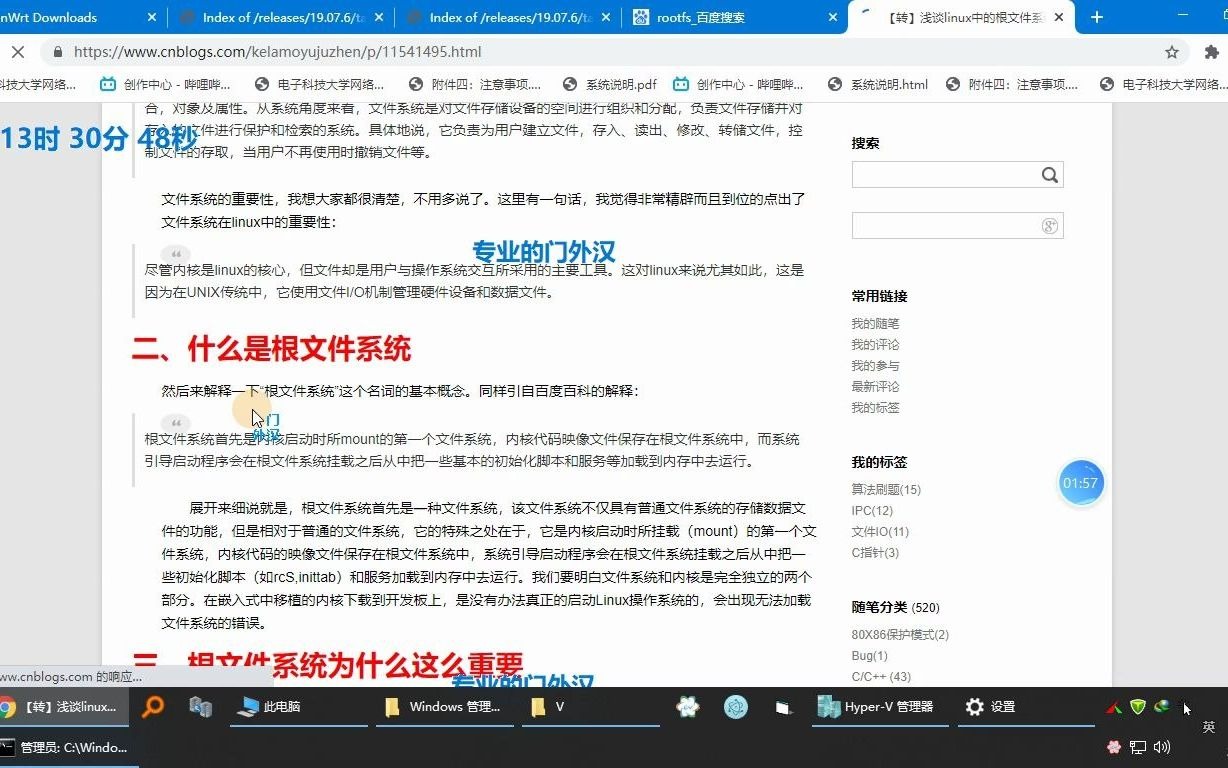Click the network icon in the system tray
This screenshot has height=768, width=1228.
(x=1138, y=747)
